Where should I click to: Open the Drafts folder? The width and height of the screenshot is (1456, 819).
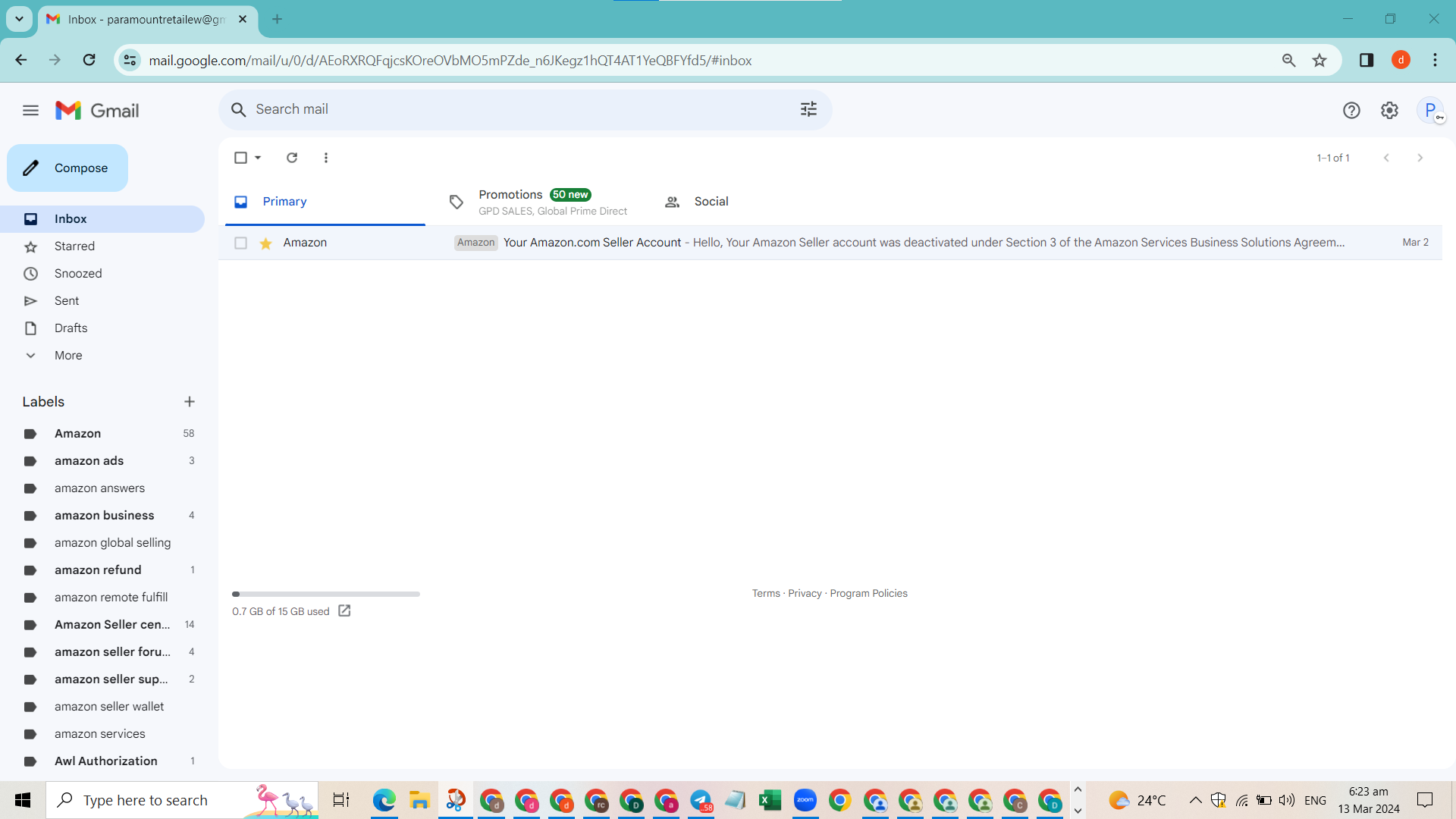tap(102, 328)
